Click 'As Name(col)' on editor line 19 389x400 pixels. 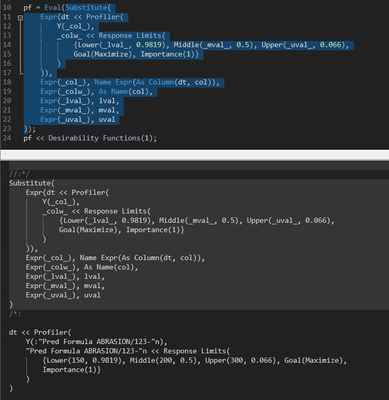click(124, 91)
